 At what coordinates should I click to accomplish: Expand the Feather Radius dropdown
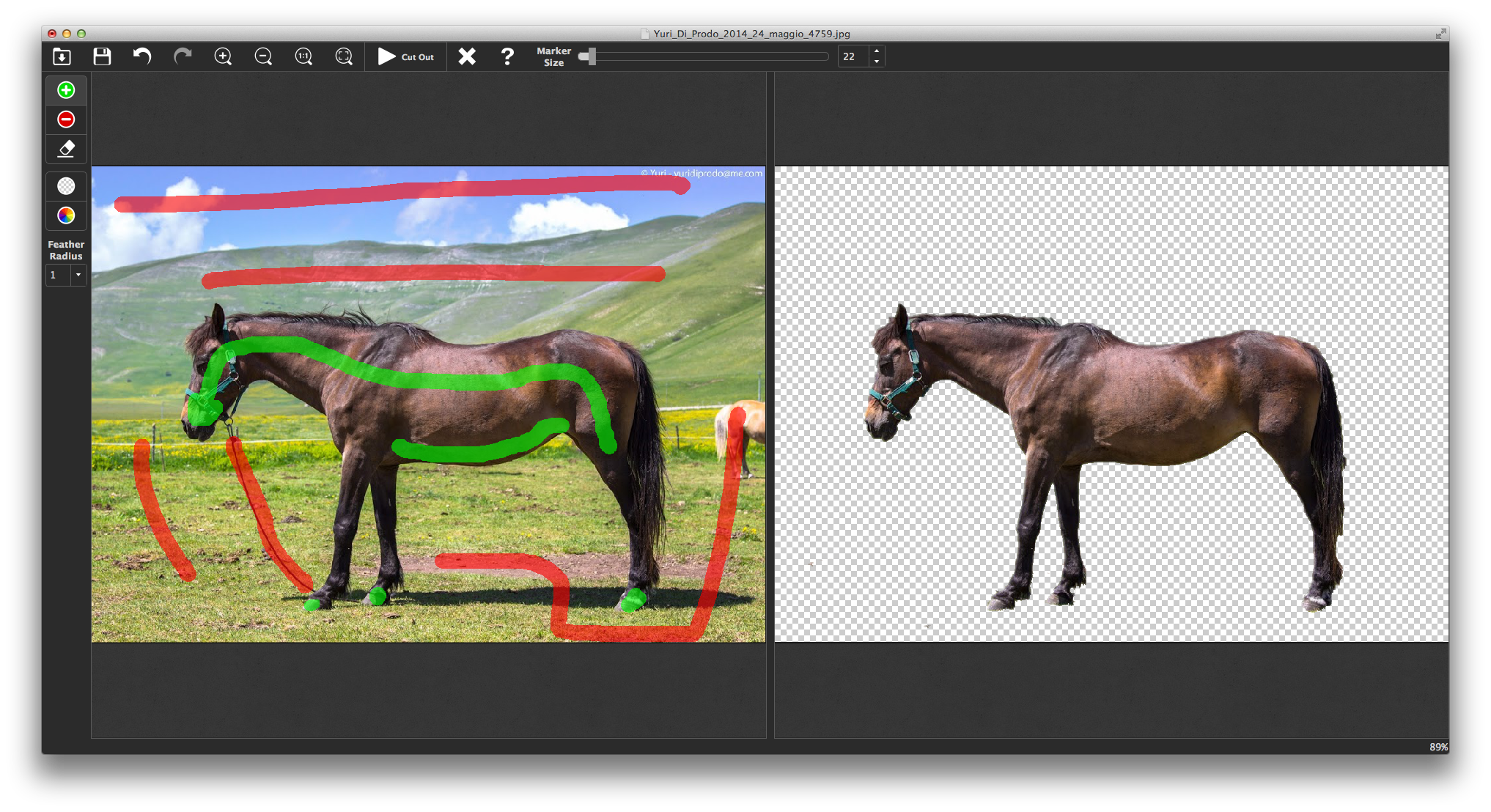coord(78,275)
